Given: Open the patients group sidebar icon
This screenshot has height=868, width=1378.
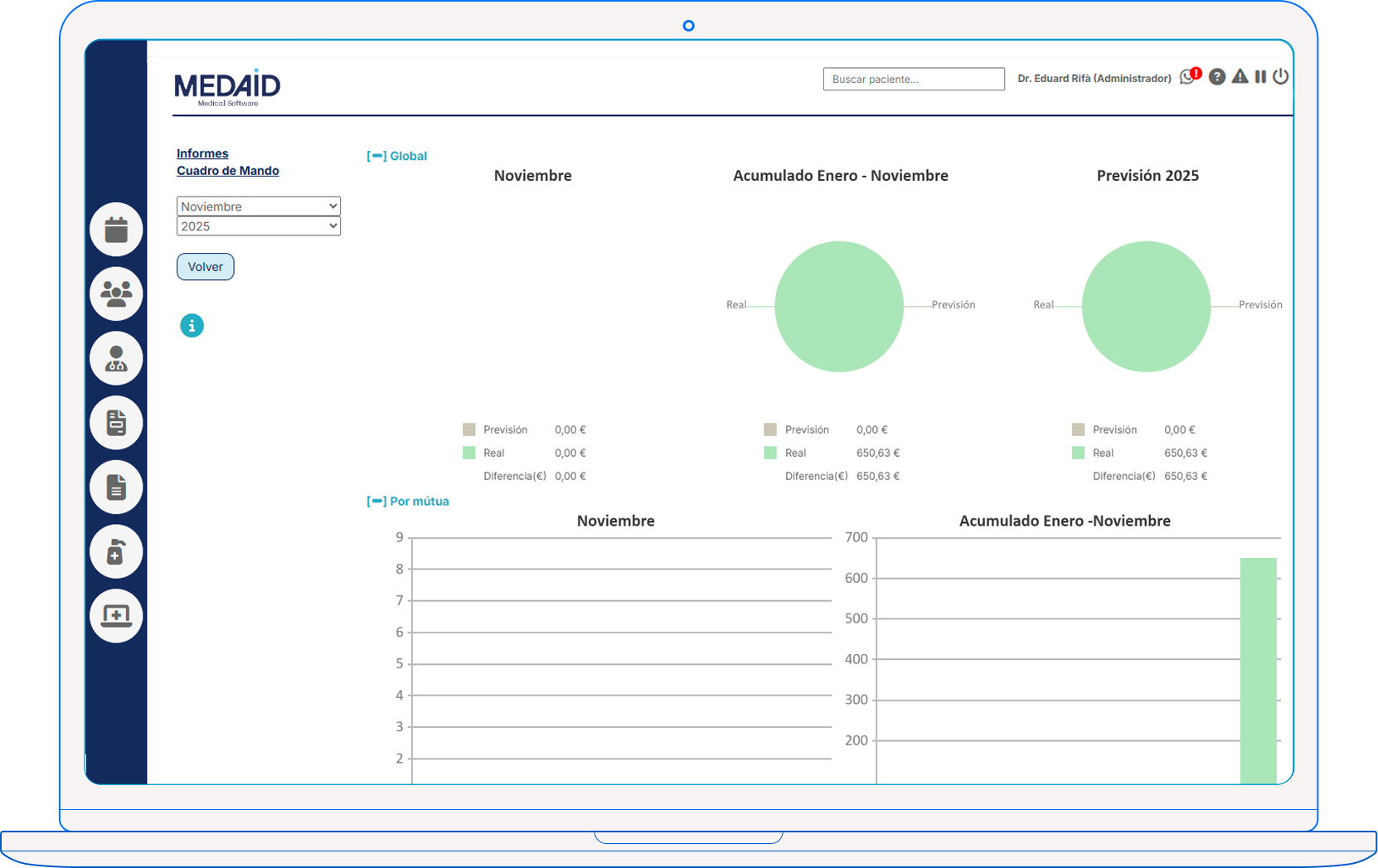Looking at the screenshot, I should [x=116, y=293].
